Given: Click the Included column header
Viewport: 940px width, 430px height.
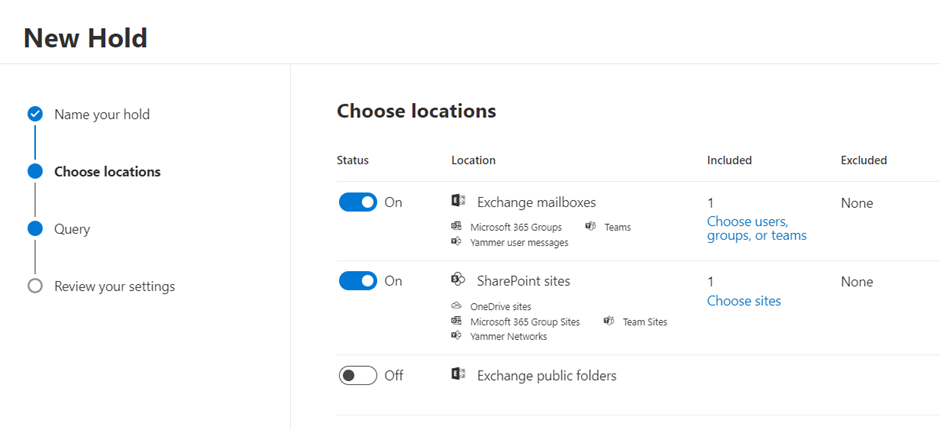Looking at the screenshot, I should tap(729, 160).
